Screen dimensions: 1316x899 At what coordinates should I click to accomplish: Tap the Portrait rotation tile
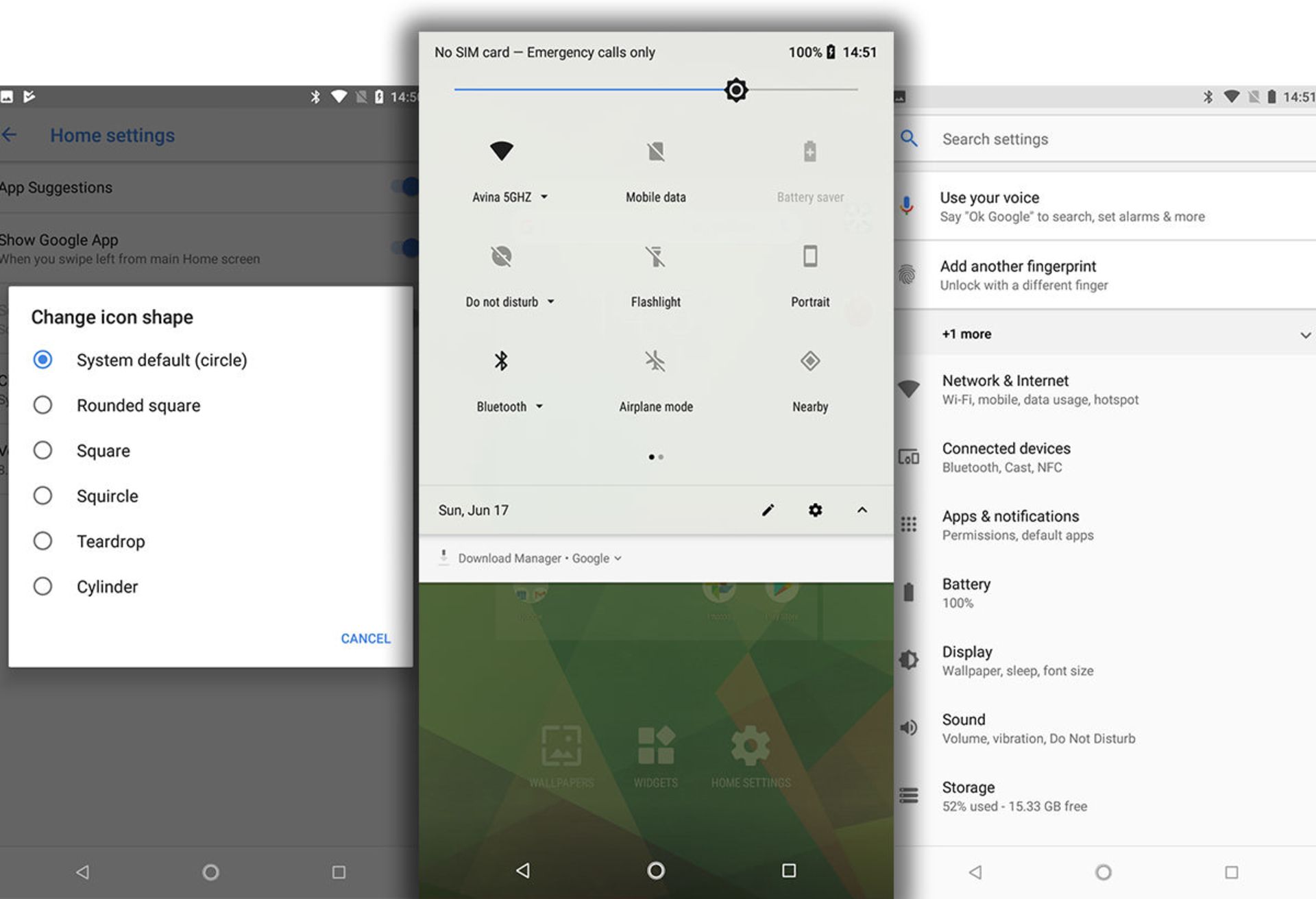point(809,257)
